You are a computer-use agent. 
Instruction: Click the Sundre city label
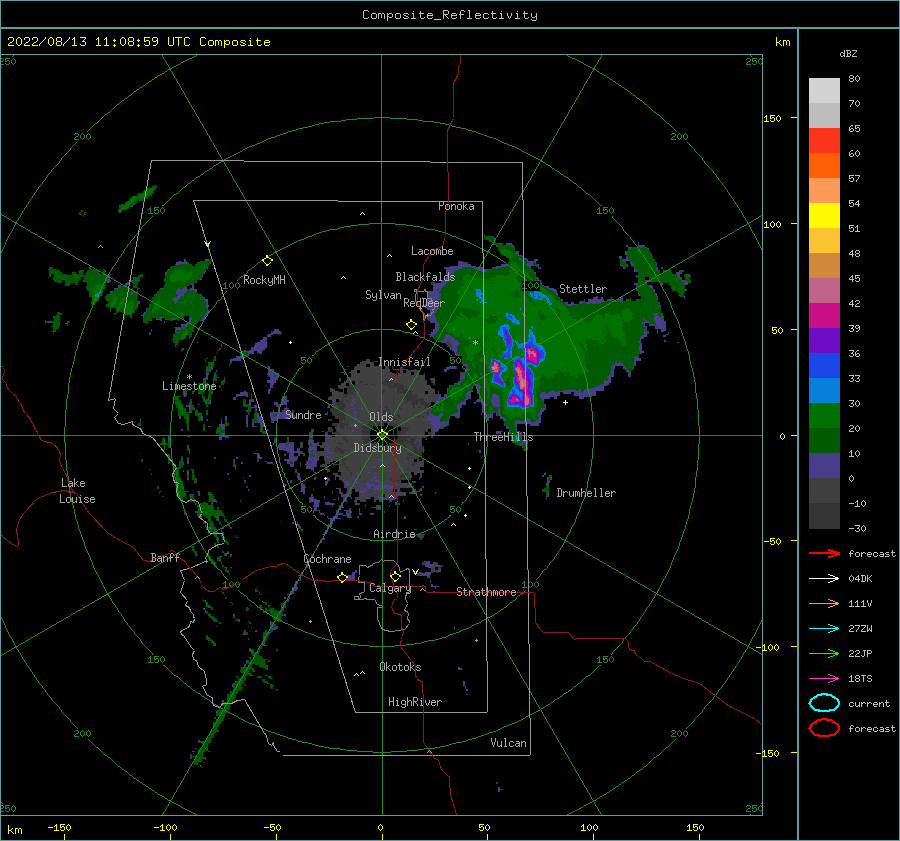[x=303, y=414]
